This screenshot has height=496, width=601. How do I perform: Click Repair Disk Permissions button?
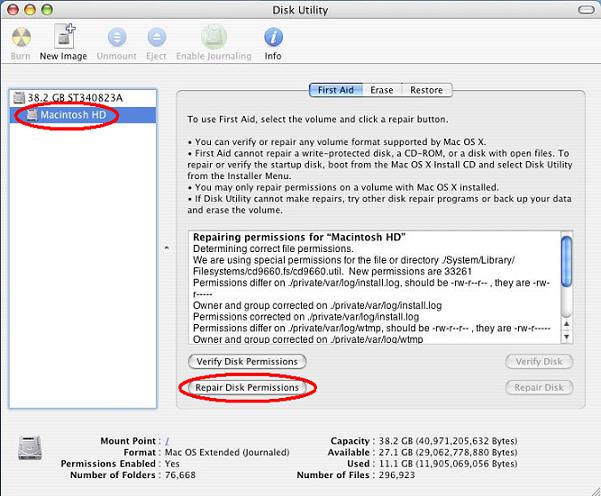point(247,388)
